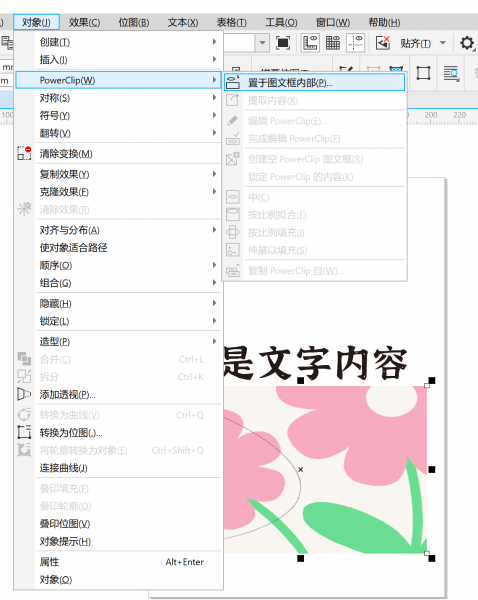This screenshot has height=600, width=478.
Task: Expand the 对齐与分布(A) submenu
Action: click(x=118, y=230)
